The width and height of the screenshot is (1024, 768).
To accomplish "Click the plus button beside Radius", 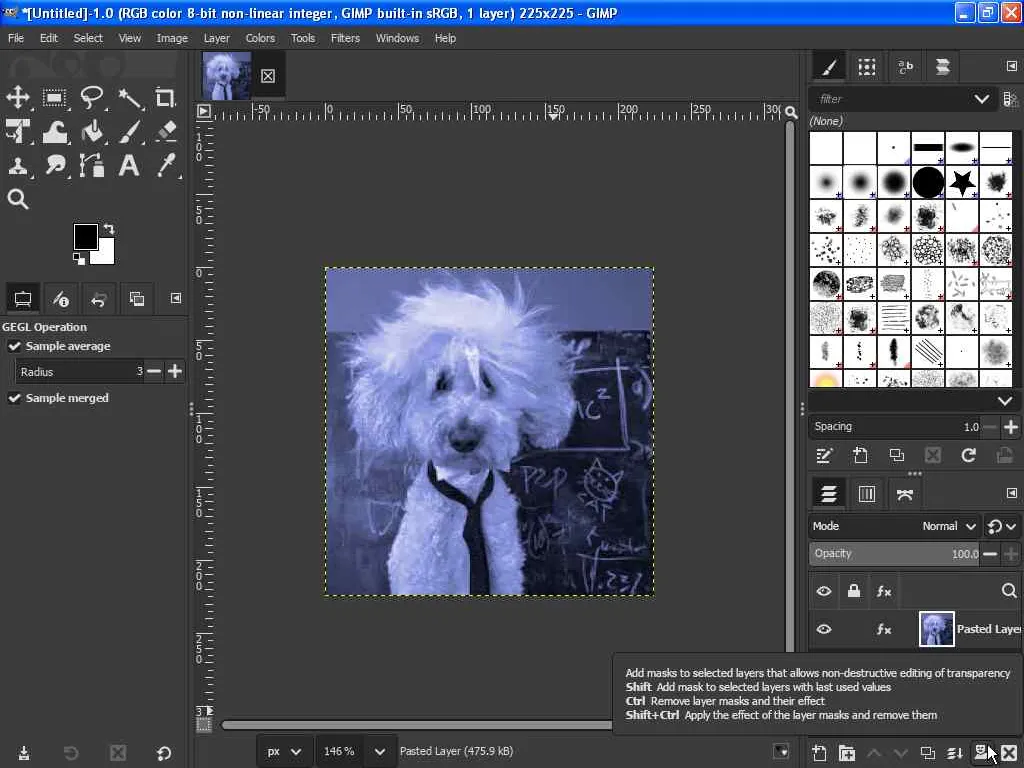I will click(175, 372).
